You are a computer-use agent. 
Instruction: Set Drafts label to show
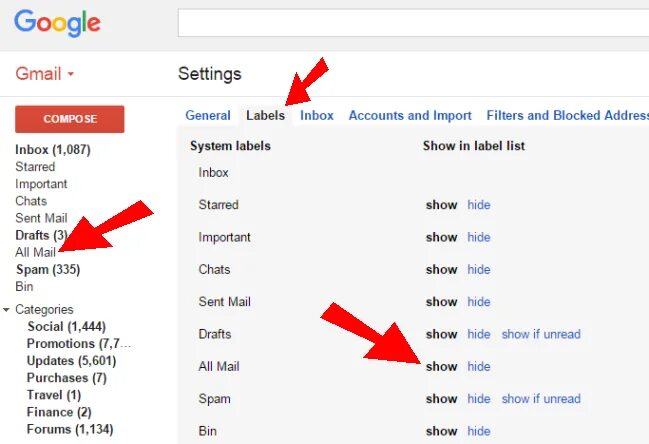[441, 334]
